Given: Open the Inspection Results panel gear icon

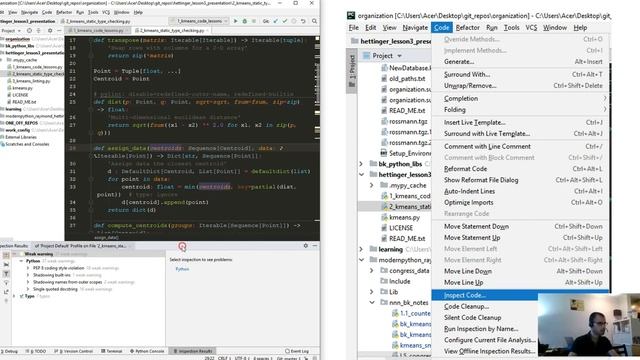Looking at the screenshot, I should click(x=306, y=246).
